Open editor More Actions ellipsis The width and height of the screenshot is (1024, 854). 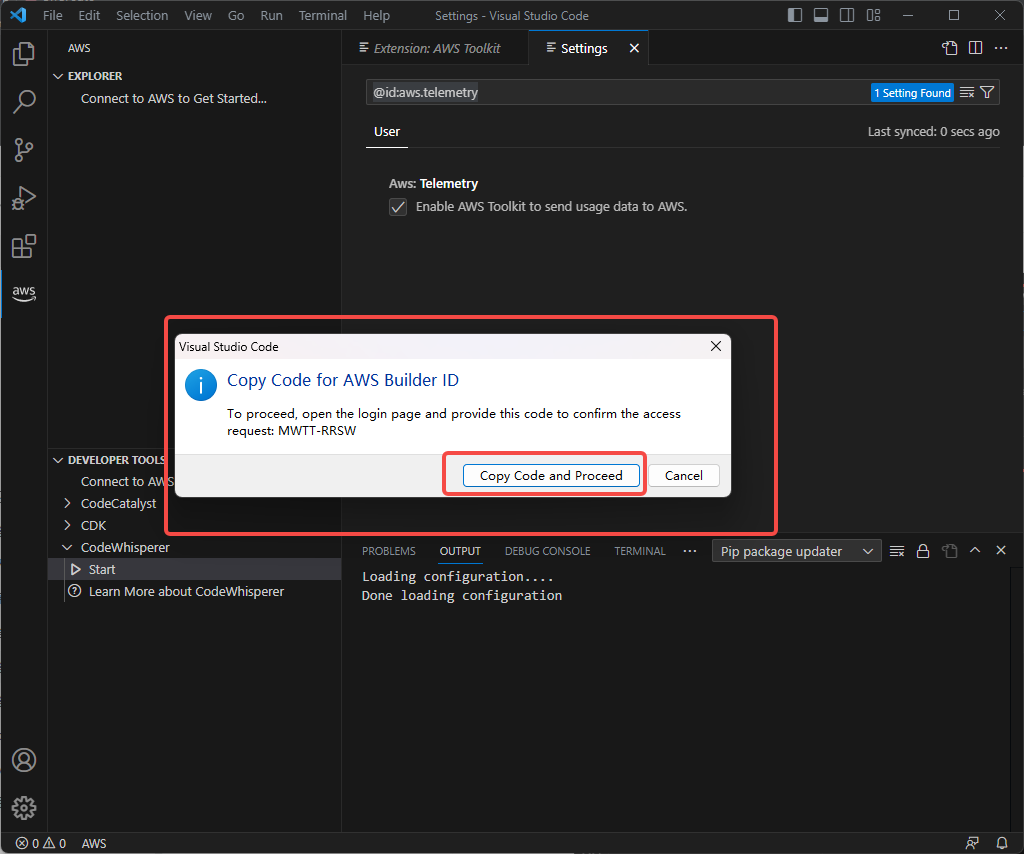tap(1000, 48)
